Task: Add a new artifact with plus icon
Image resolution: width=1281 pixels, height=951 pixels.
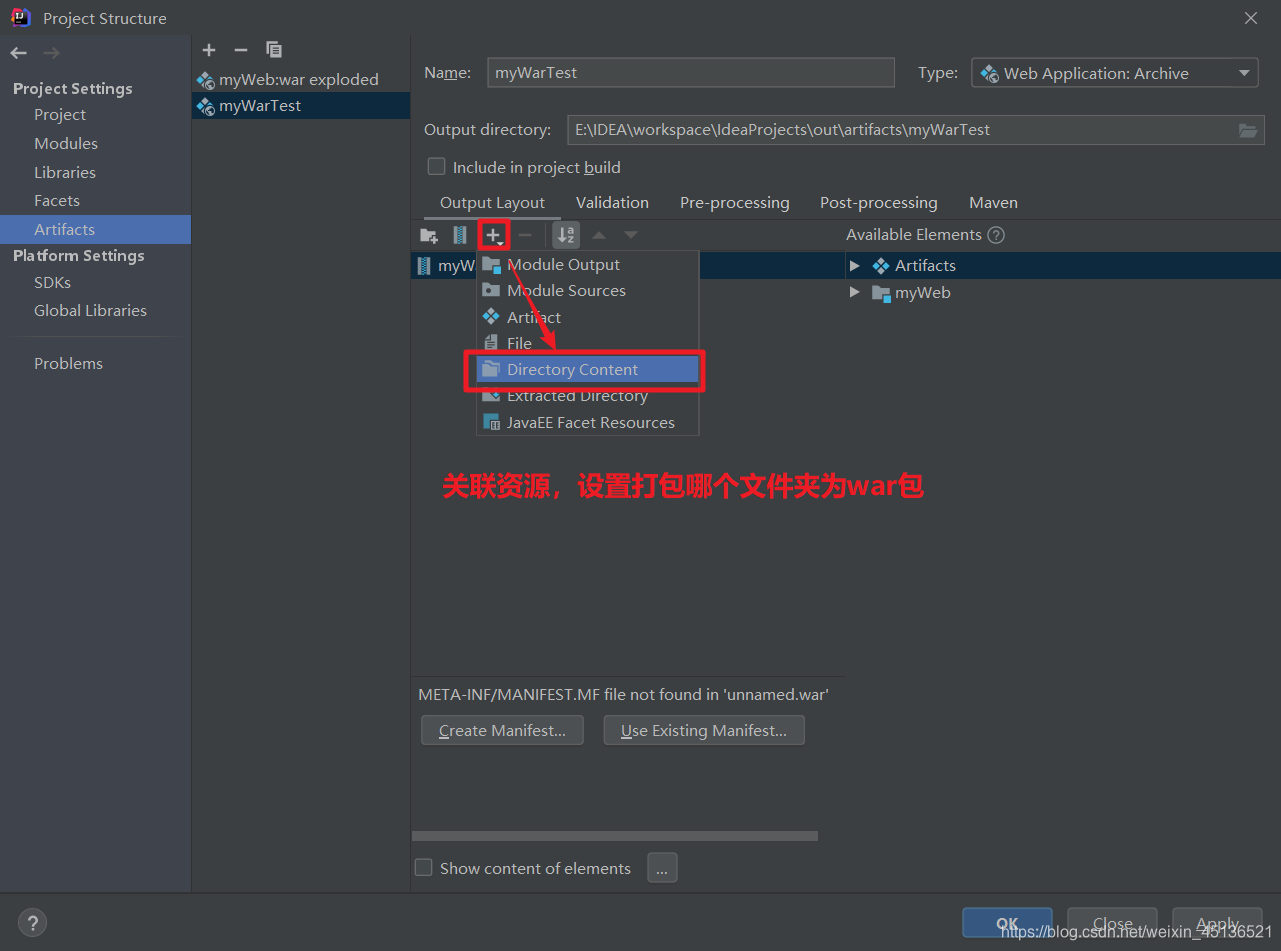Action: point(209,50)
